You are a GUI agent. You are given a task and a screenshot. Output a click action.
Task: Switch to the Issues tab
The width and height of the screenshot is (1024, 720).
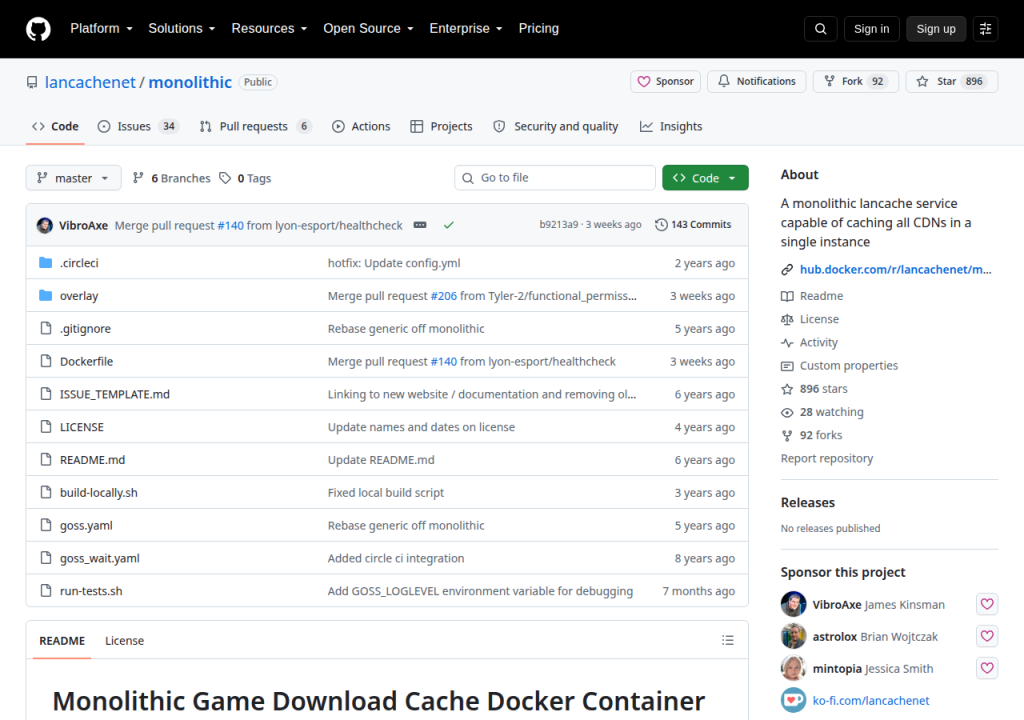pos(138,127)
